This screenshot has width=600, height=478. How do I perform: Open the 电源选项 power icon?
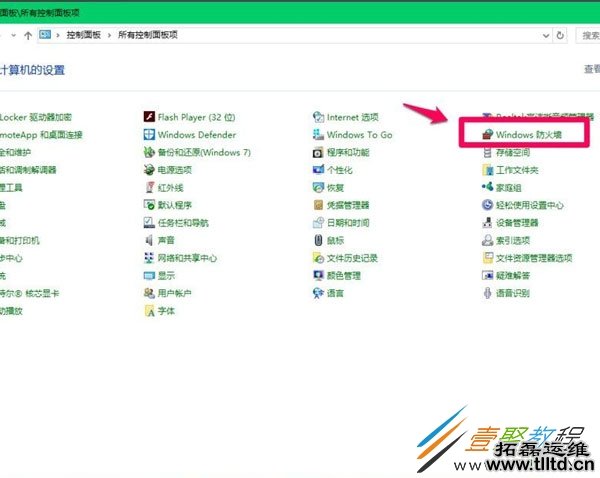[149, 170]
